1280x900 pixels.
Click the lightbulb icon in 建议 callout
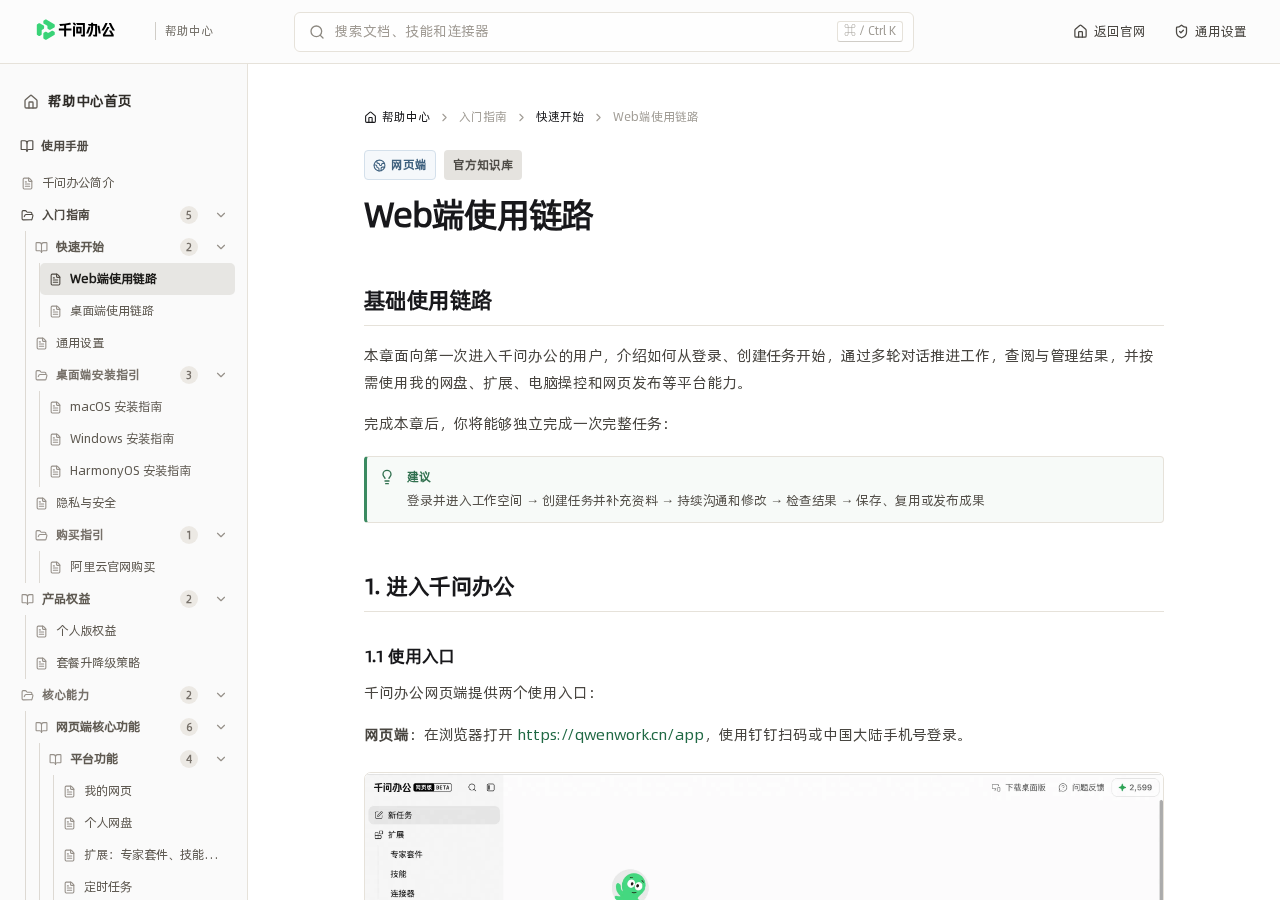[x=387, y=477]
